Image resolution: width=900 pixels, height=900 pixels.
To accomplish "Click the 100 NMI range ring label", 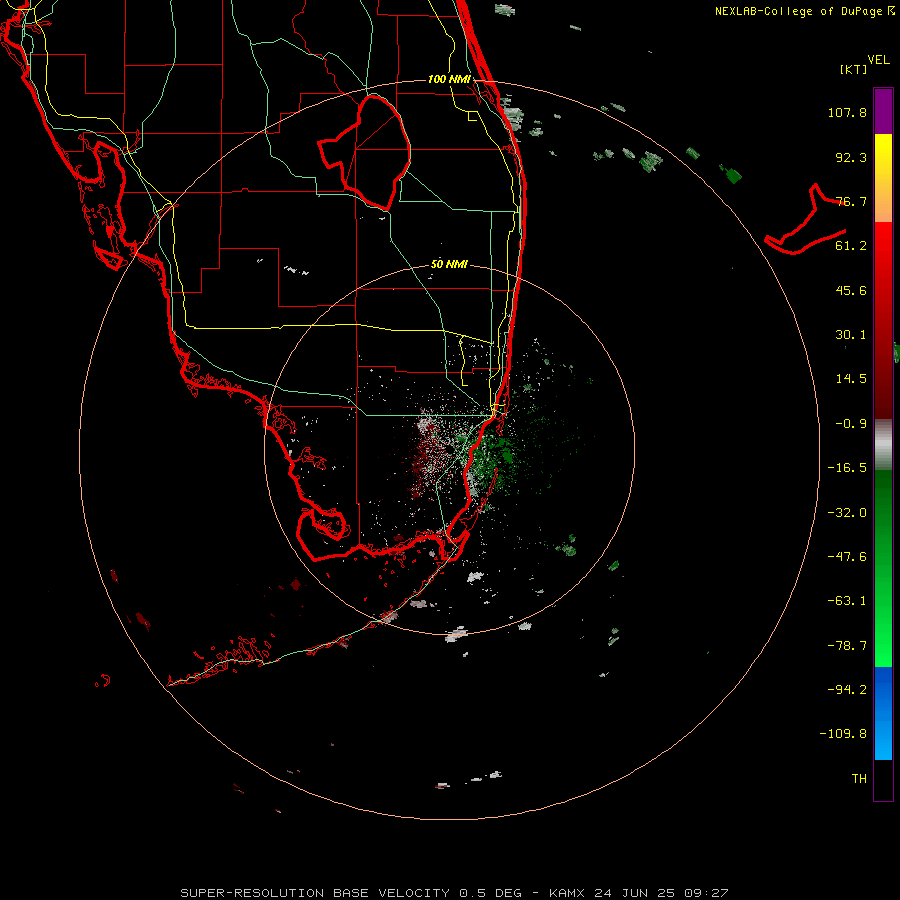I will (449, 79).
